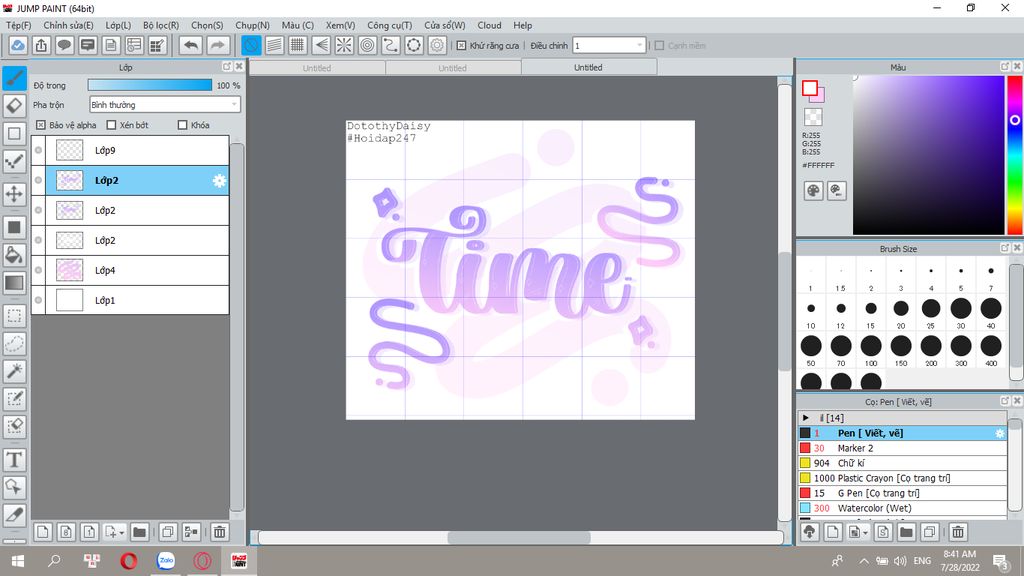Select the Eraser tool
Screen dimensions: 1024x576
click(x=14, y=105)
